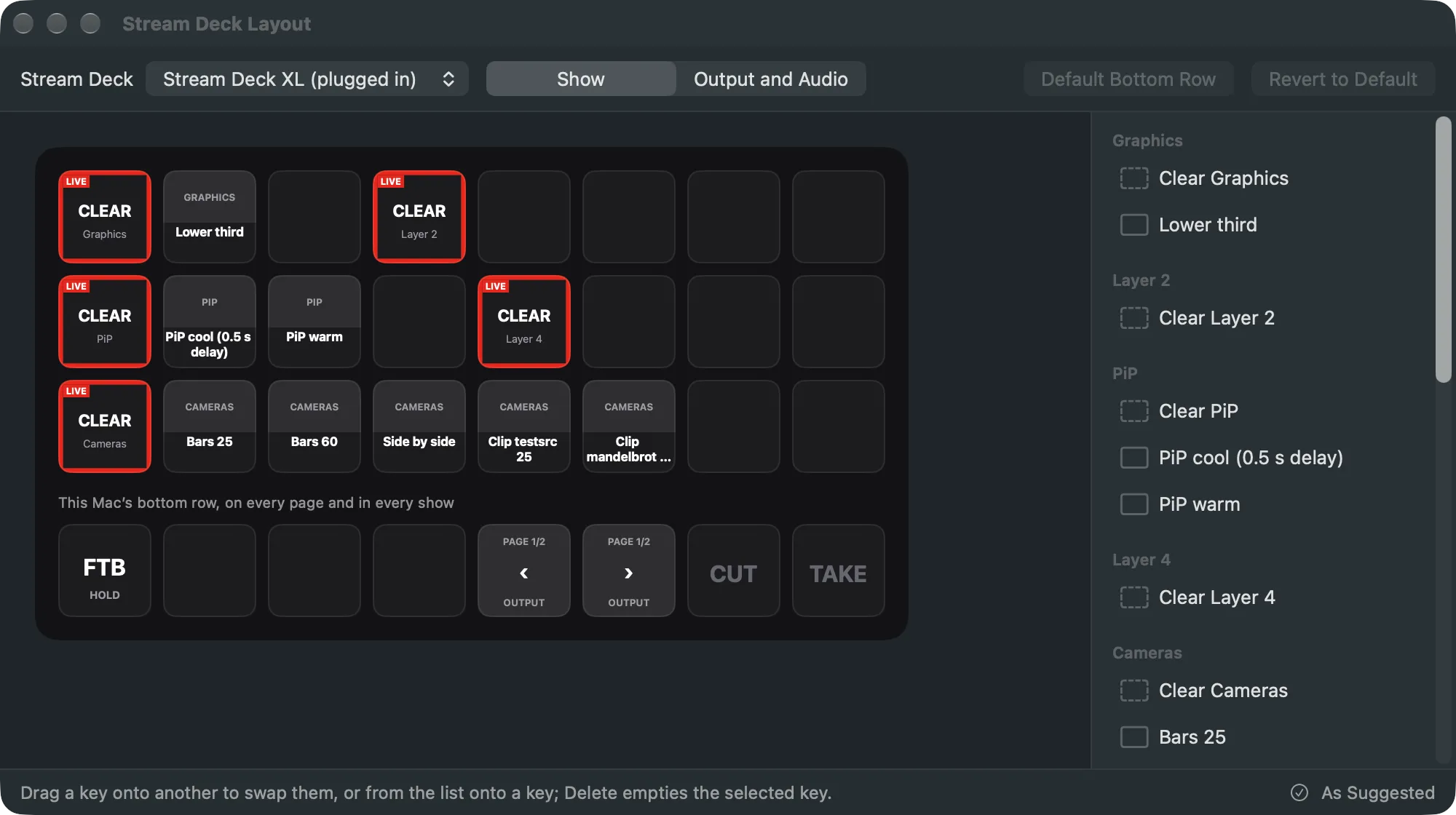Select the CLEAR PiP key on the deck

tap(105, 322)
